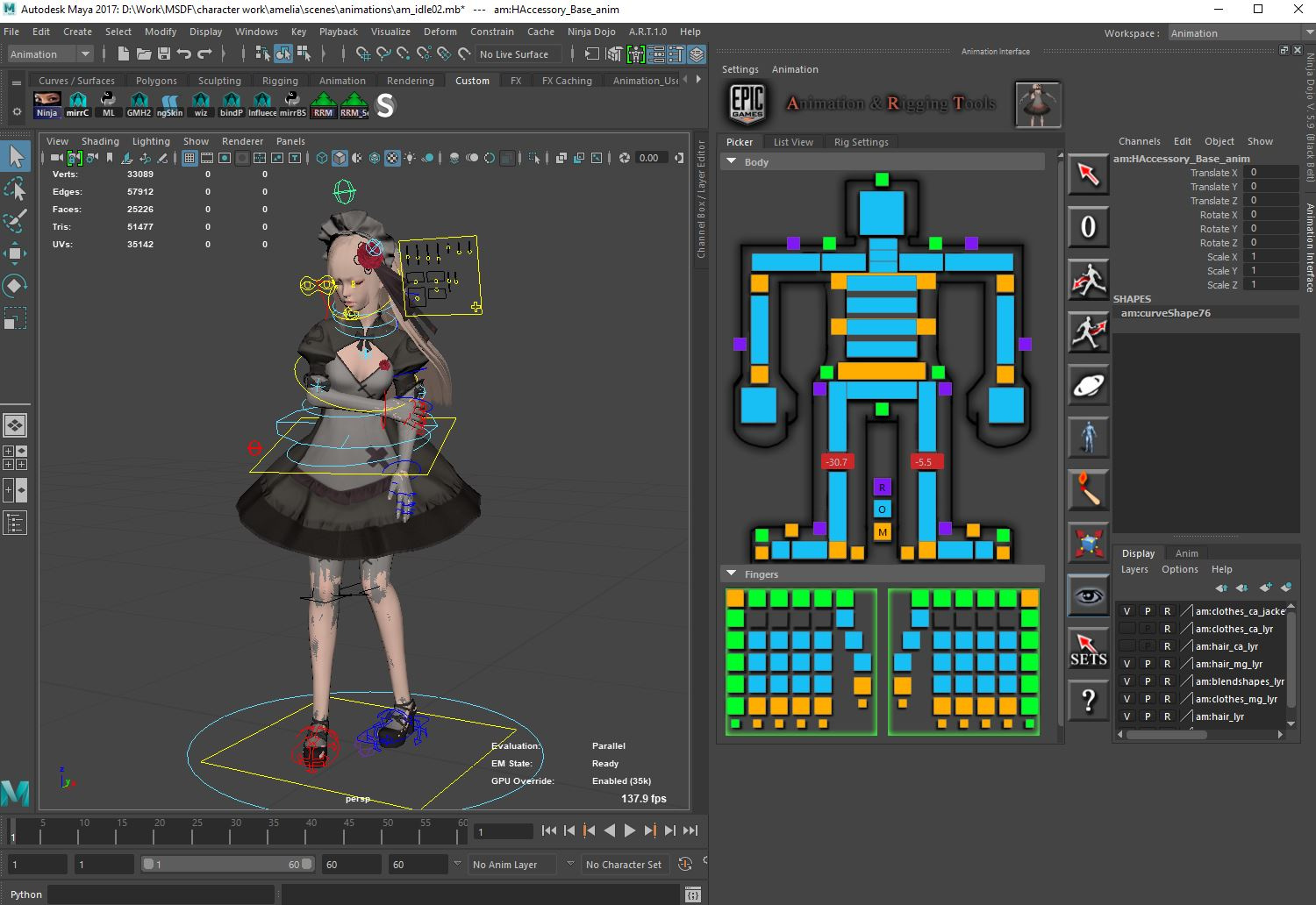Click the character thumbnail in ART header
Viewport: 1316px width, 905px height.
(x=1038, y=104)
